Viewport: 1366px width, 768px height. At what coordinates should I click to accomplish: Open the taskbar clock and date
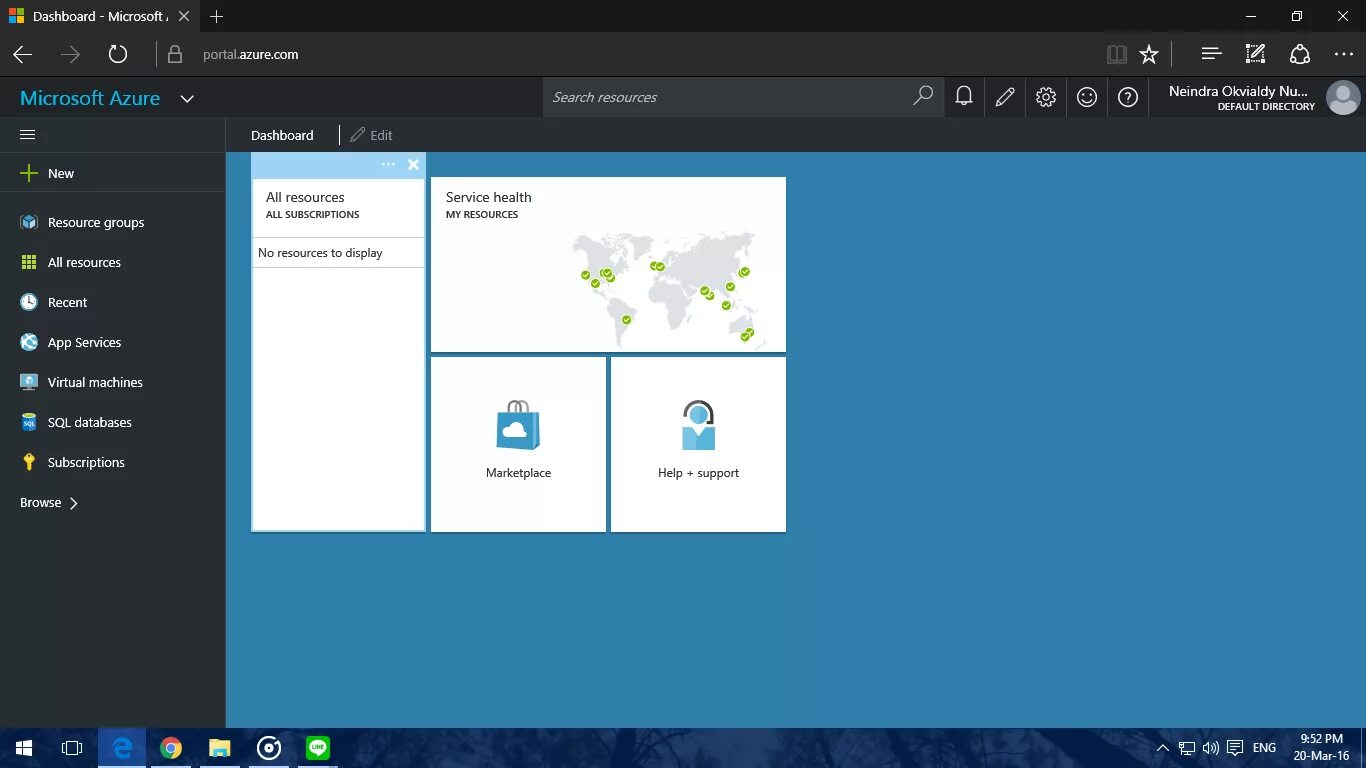coord(1321,748)
